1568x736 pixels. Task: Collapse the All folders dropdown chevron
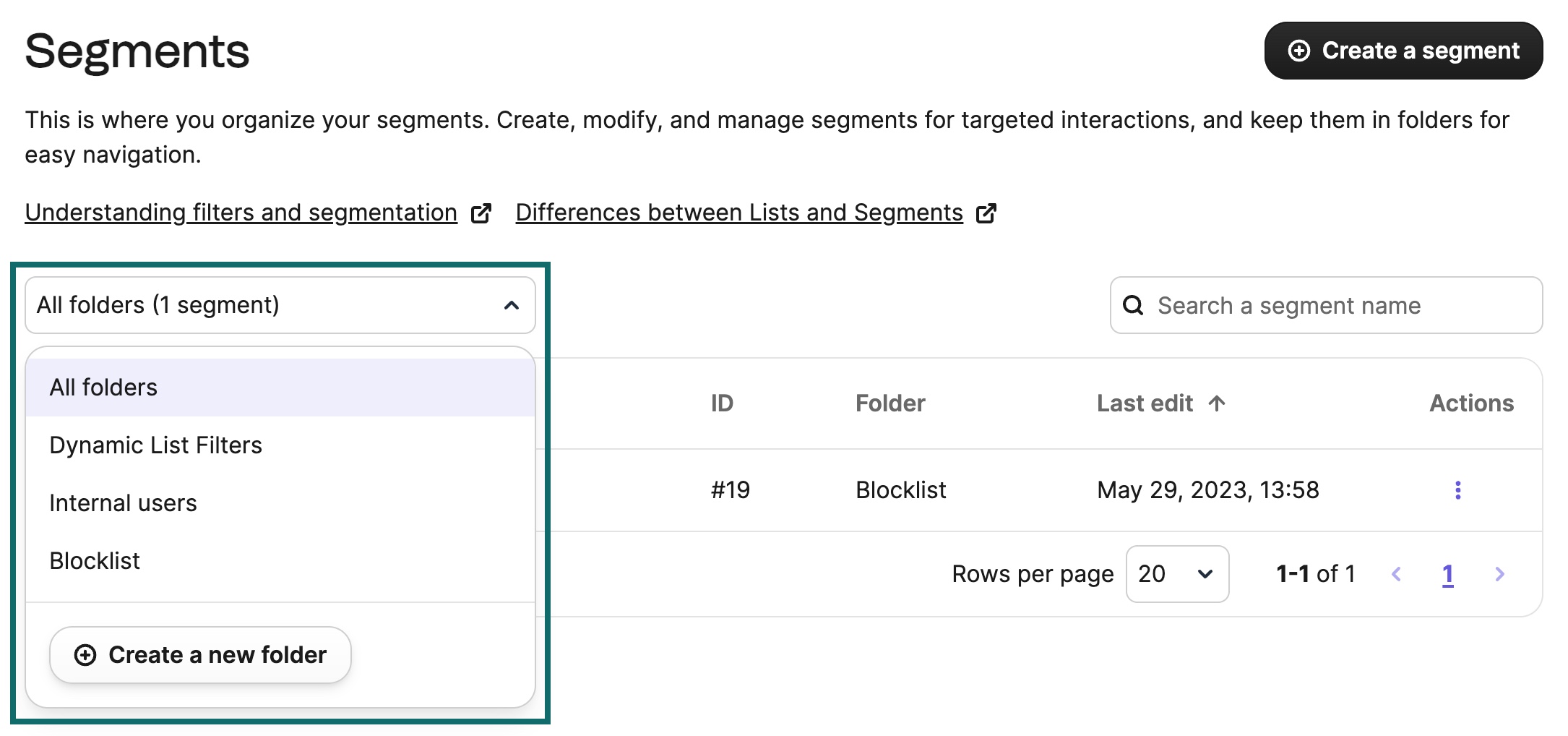[x=512, y=305]
